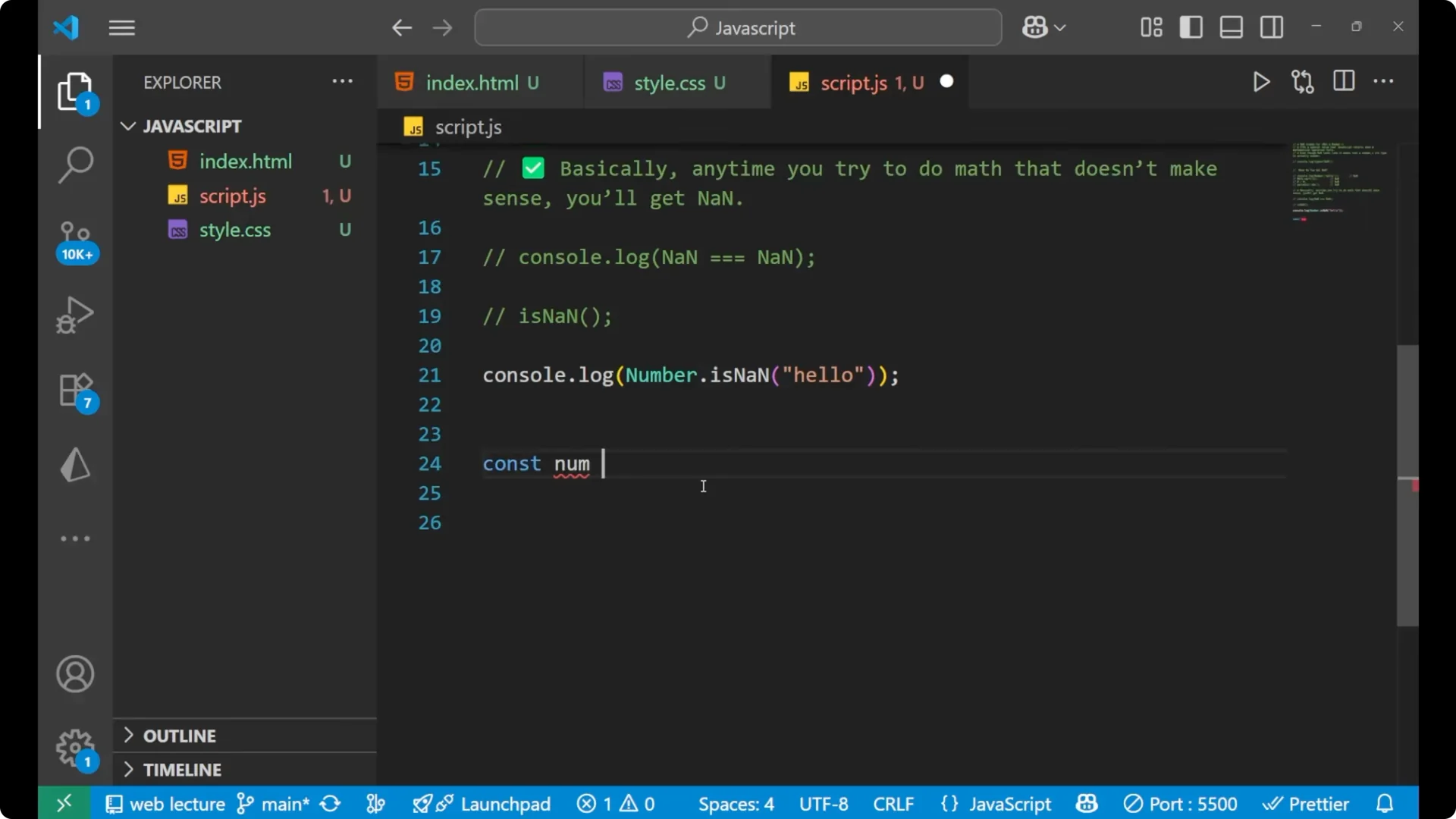Viewport: 1456px width, 819px height.
Task: Run the script.js file
Action: point(1261,82)
